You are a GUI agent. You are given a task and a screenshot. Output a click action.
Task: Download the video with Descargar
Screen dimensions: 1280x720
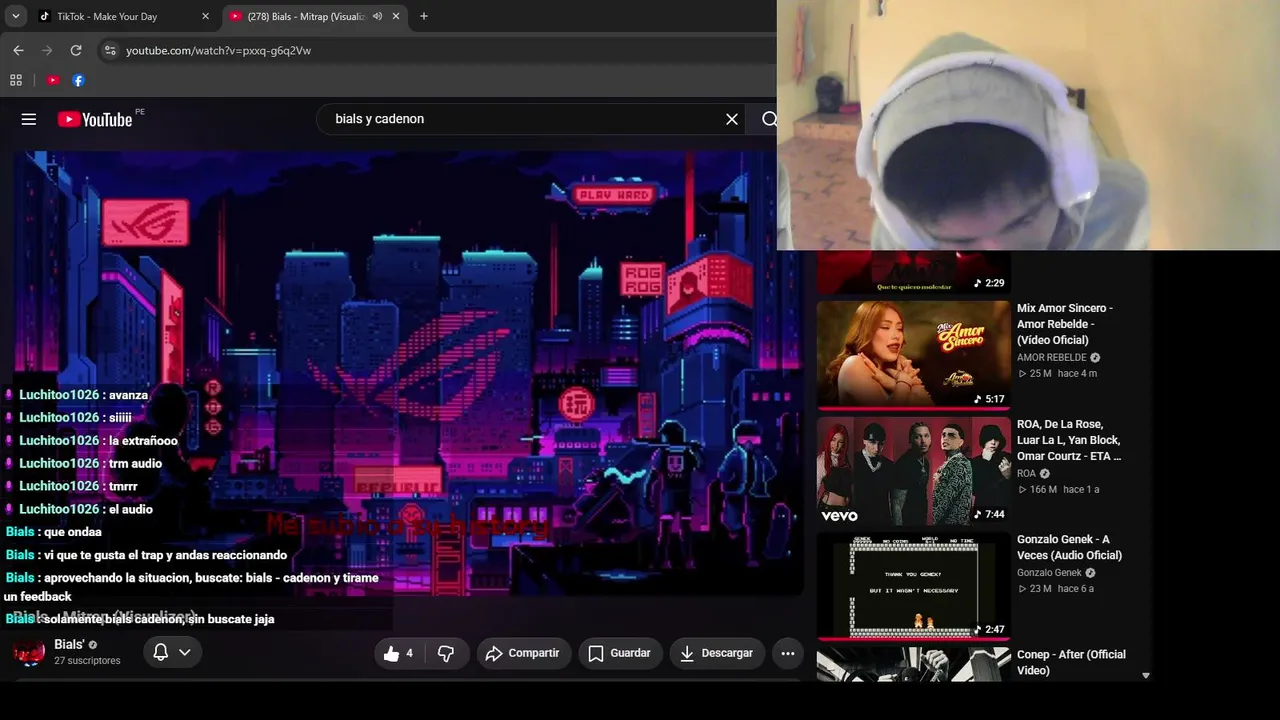716,653
